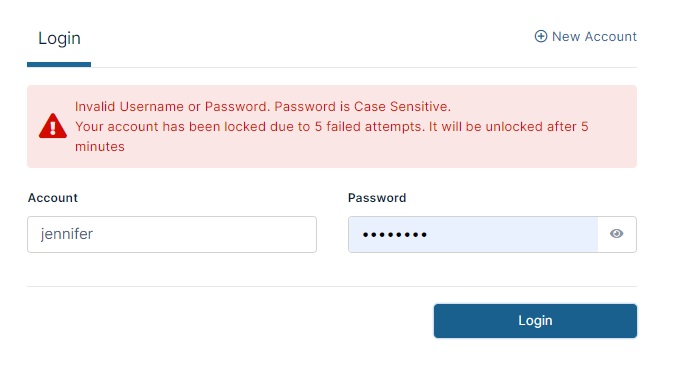Click the plus circle icon beside New Account
The height and width of the screenshot is (378, 680).
(540, 36)
